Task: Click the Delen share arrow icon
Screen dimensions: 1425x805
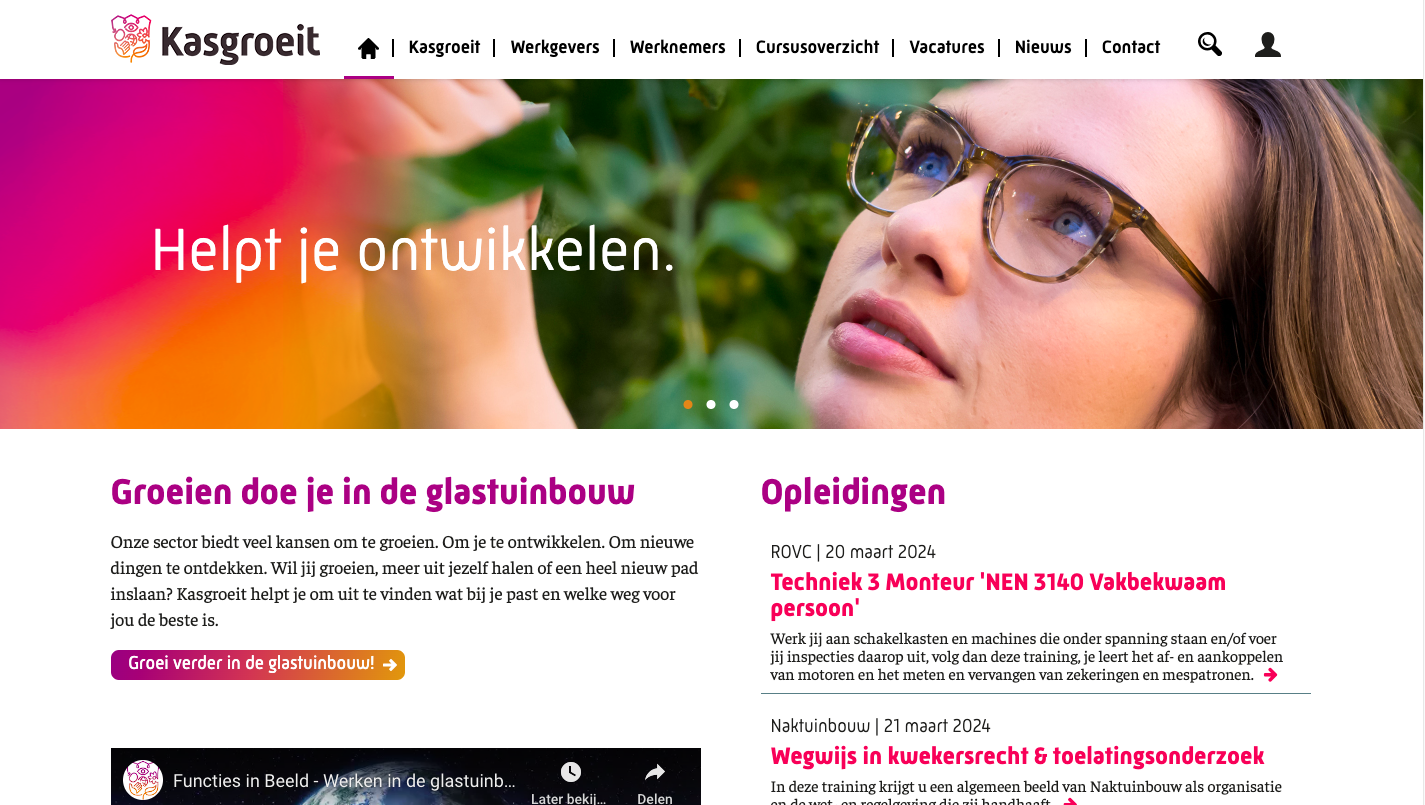Action: 655,771
